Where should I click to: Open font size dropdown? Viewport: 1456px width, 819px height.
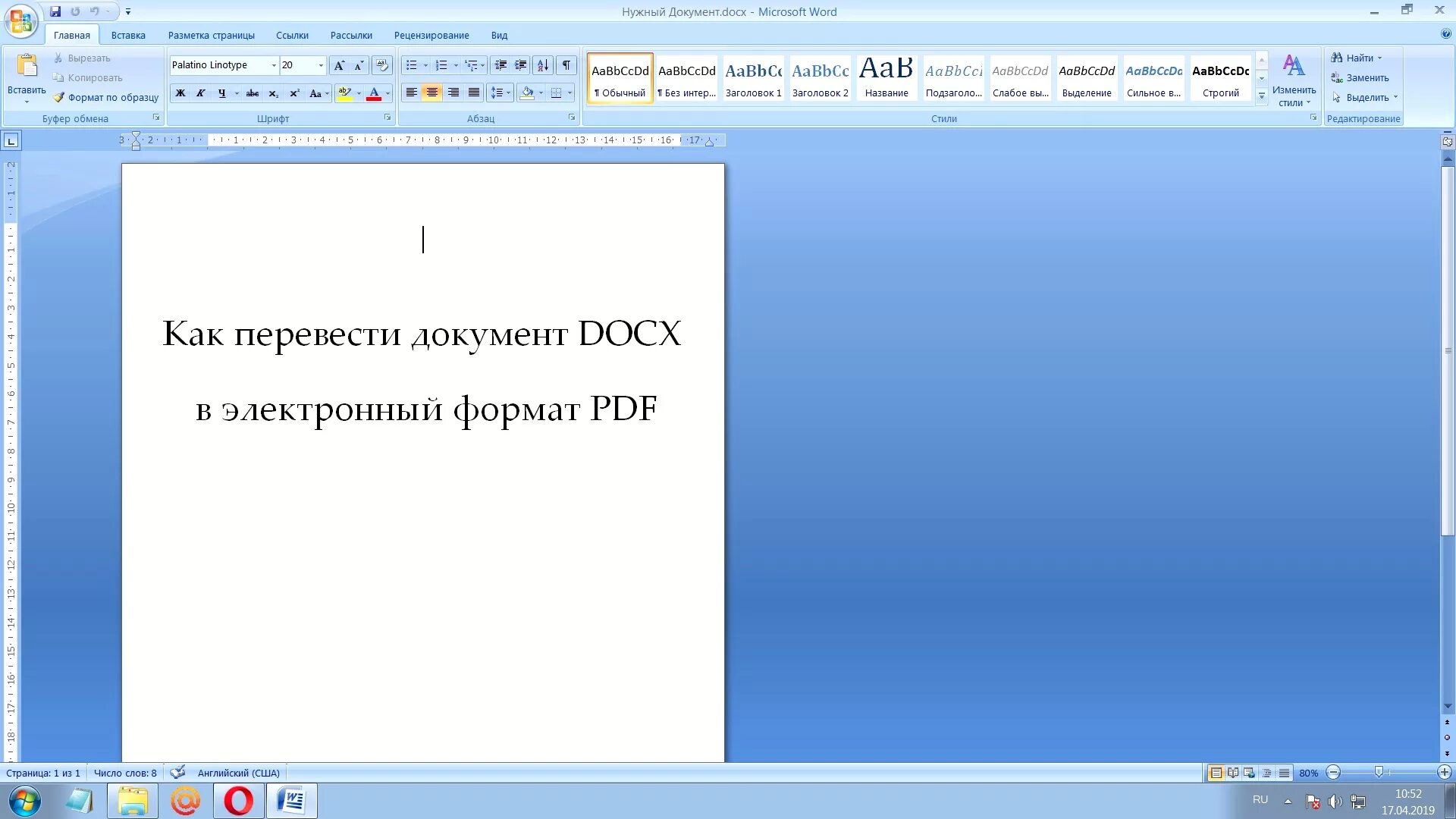pyautogui.click(x=321, y=65)
